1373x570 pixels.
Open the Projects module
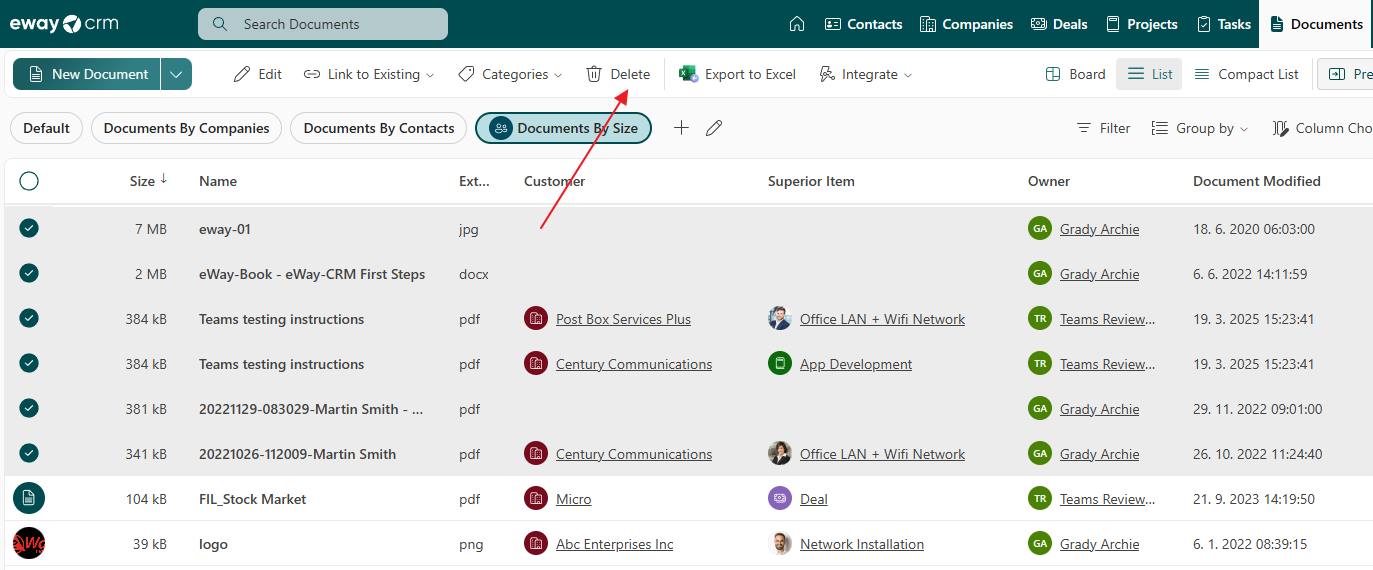[1141, 24]
